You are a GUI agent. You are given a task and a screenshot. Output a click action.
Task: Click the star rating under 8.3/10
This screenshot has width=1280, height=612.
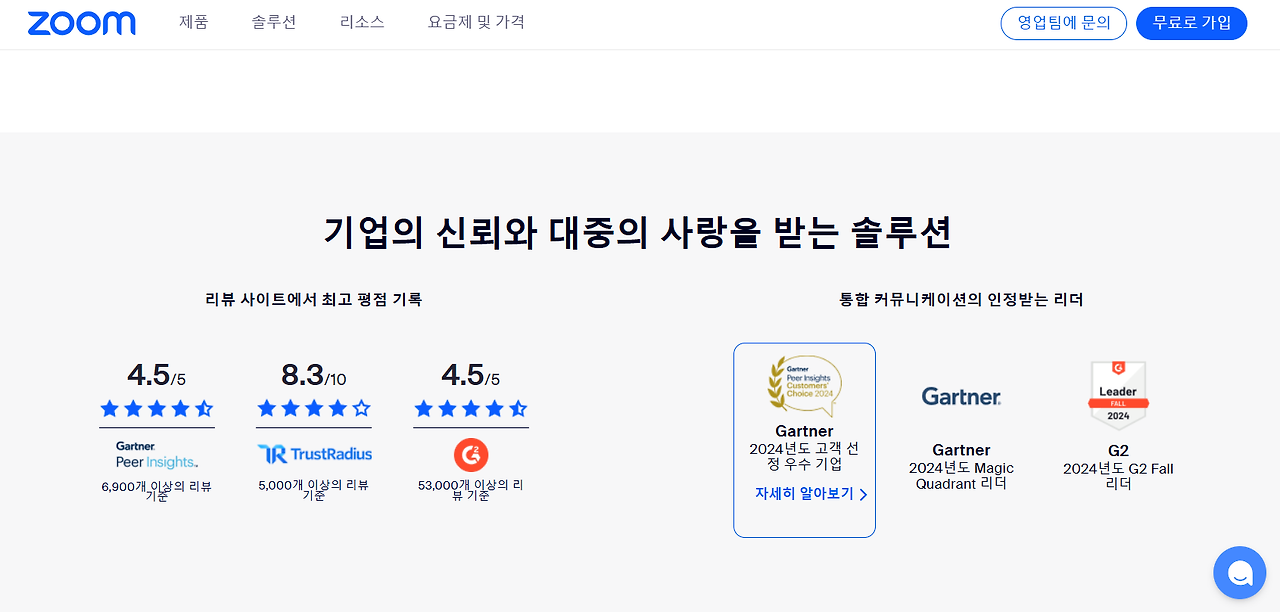314,408
